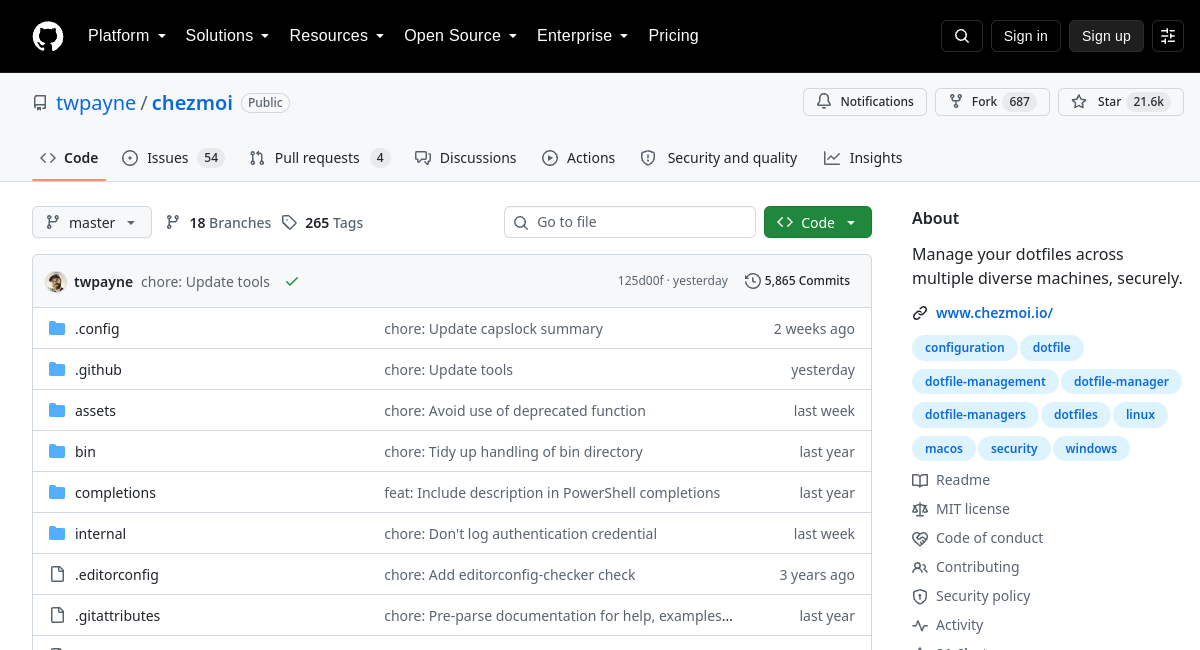Open the chezmoi repository name link
Screen dimensions: 1200x650
click(x=192, y=103)
